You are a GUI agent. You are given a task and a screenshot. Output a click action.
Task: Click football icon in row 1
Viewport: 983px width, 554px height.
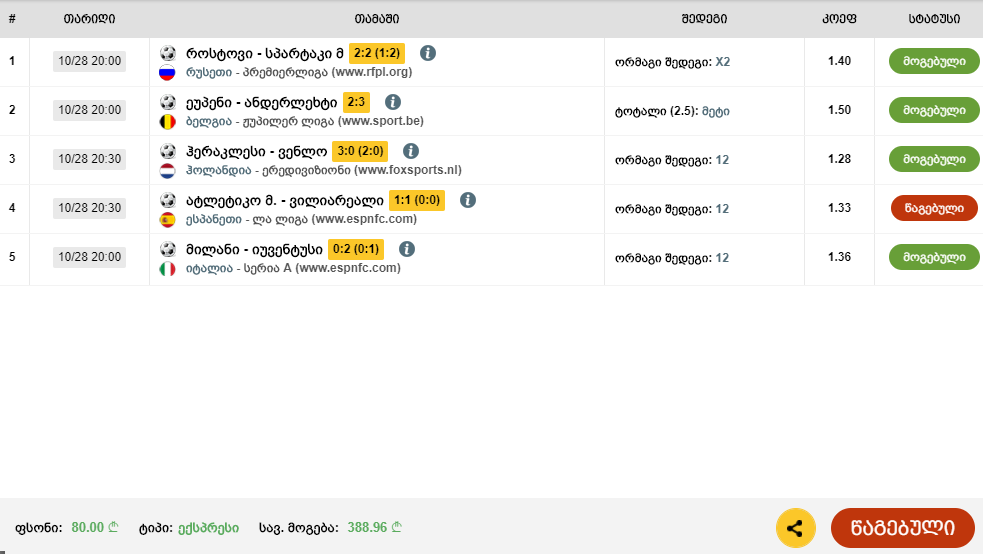[167, 53]
